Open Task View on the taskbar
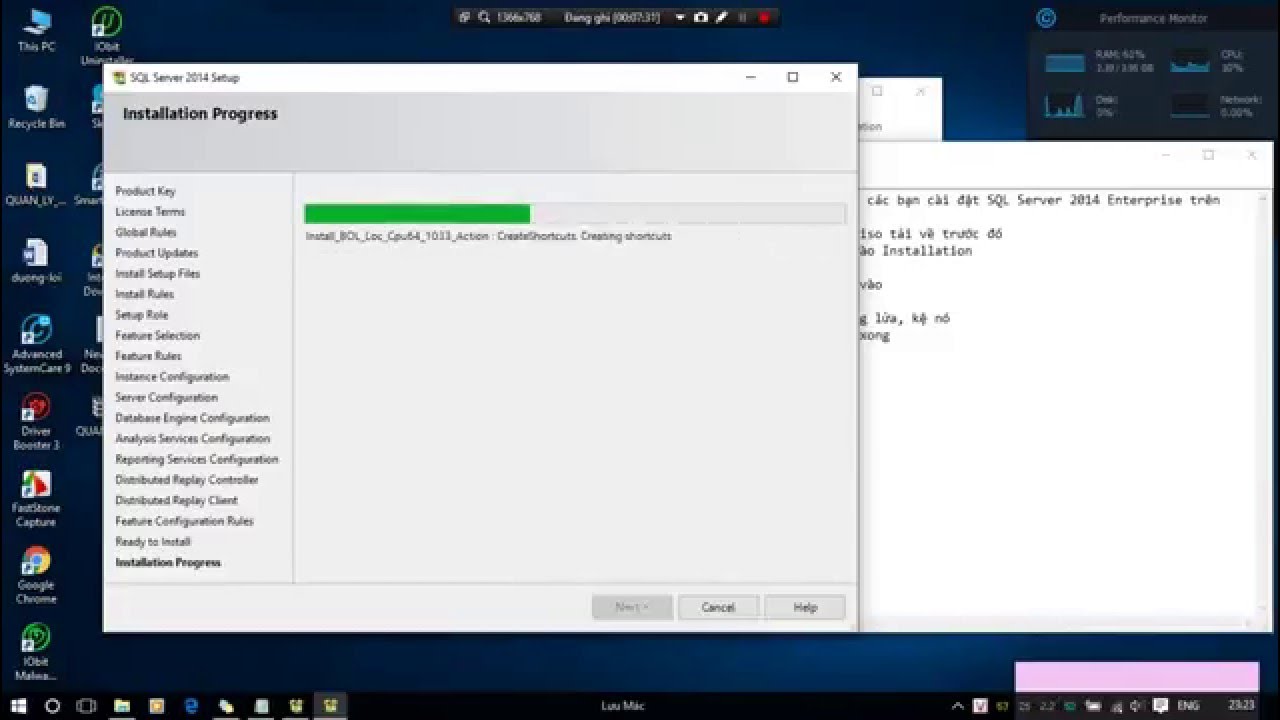1280x720 pixels. tap(86, 705)
